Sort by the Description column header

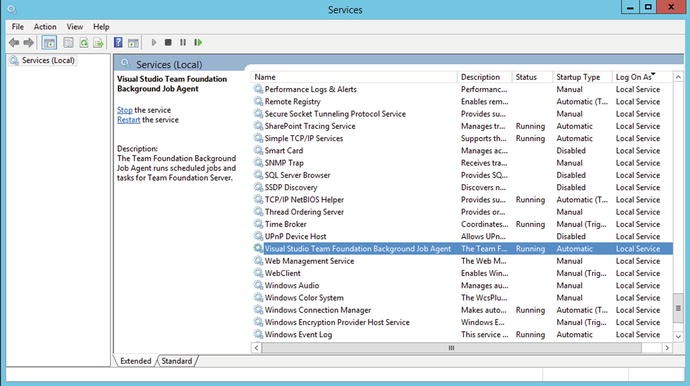click(484, 77)
